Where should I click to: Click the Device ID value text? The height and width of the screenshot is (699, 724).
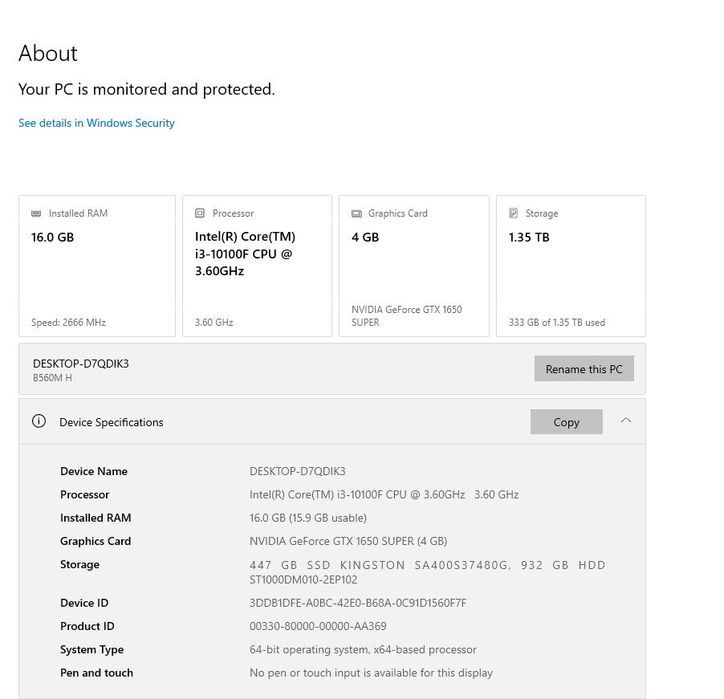click(x=357, y=603)
